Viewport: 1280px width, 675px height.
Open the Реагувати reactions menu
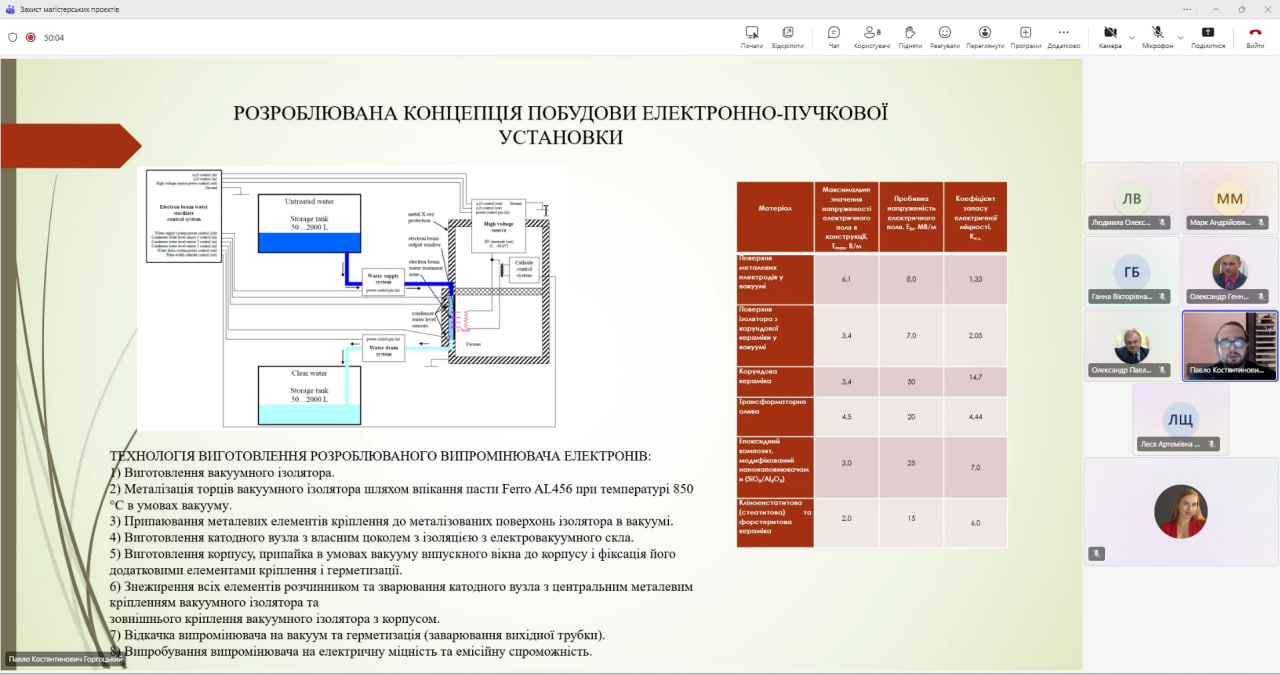pyautogui.click(x=944, y=37)
